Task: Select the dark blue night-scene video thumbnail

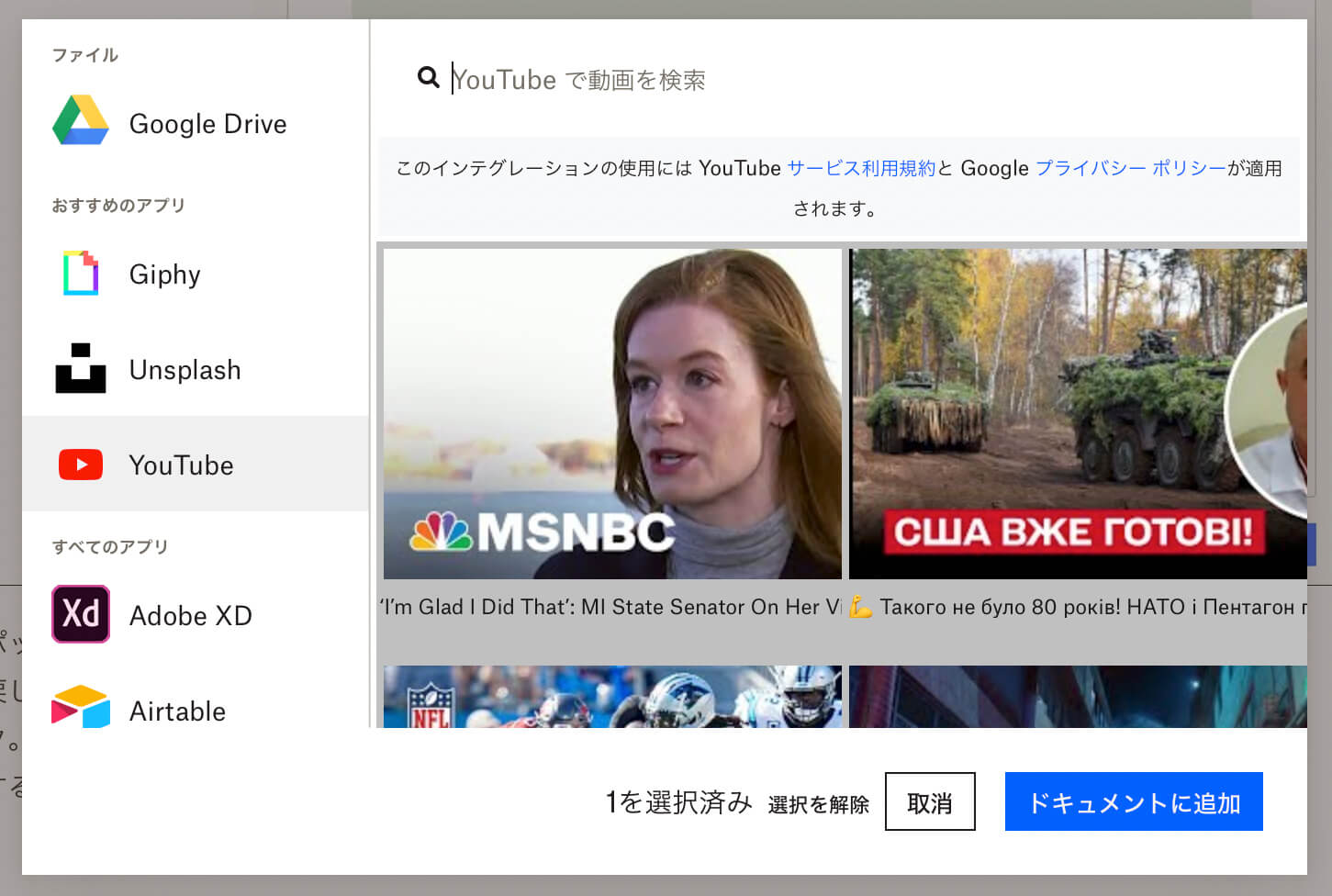Action: click(1078, 697)
